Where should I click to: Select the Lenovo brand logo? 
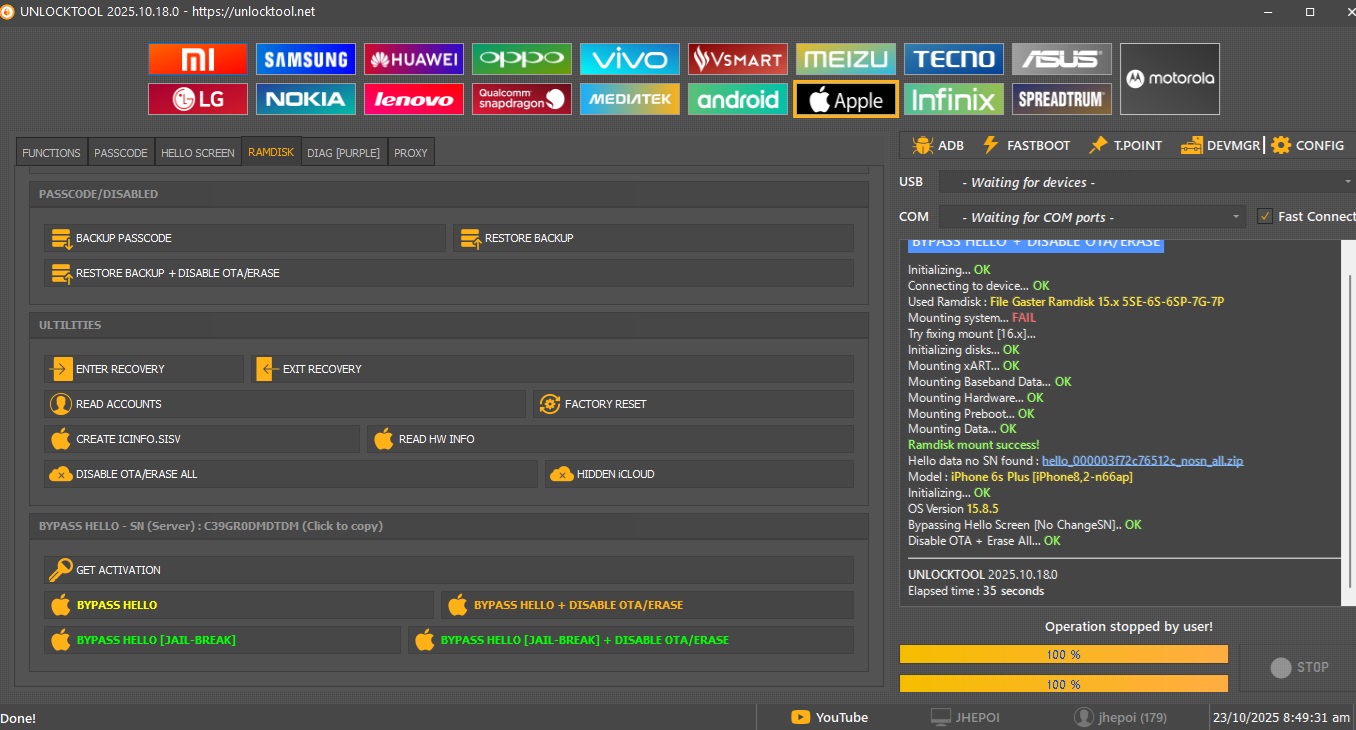[x=414, y=99]
